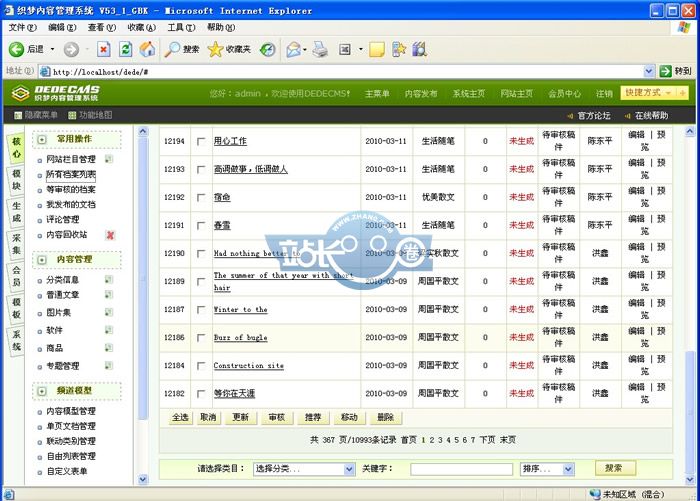Tick the checkbox for row 12192 宿命
Screen dimensions: 700x501
201,197
